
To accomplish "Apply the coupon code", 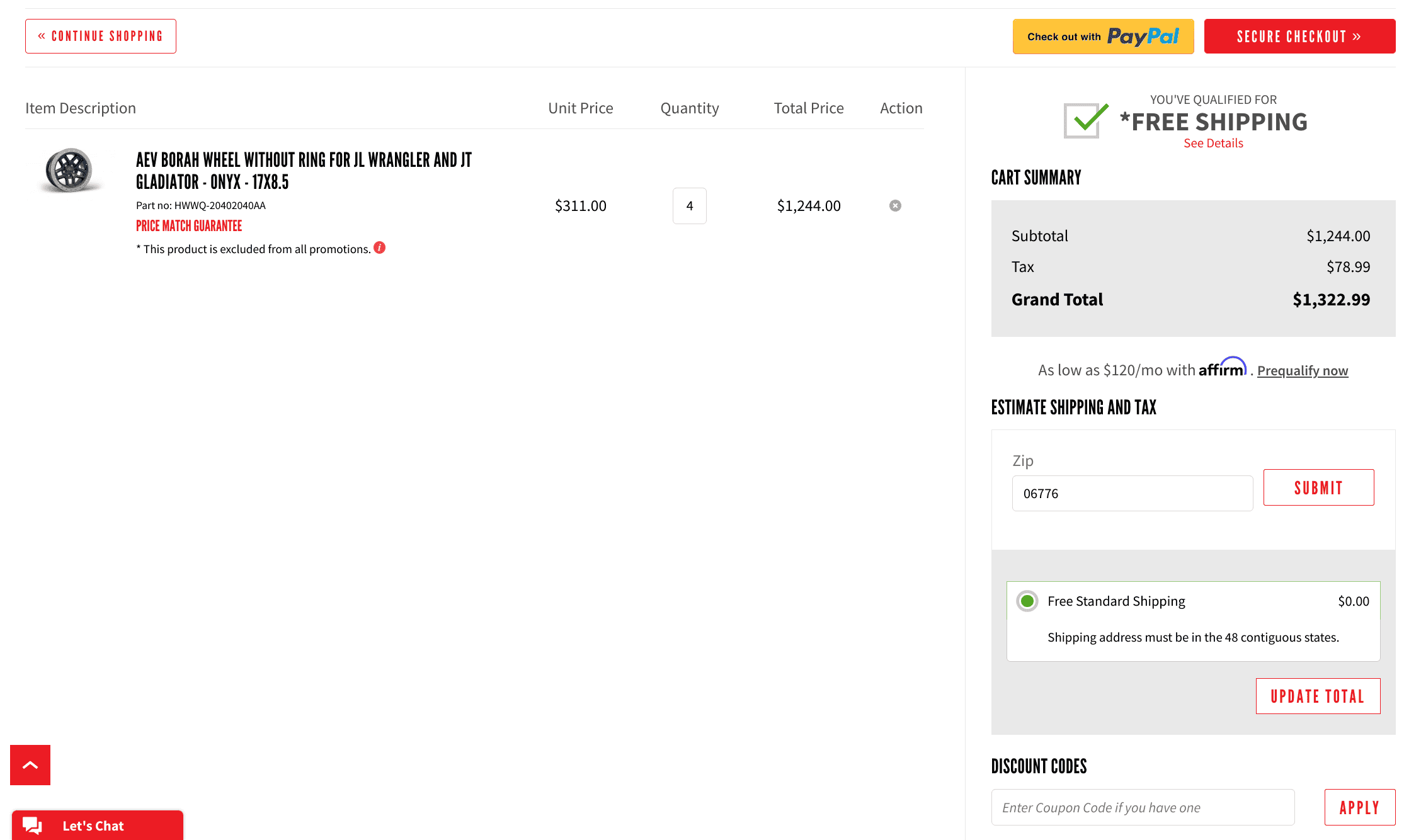I will pos(1360,807).
